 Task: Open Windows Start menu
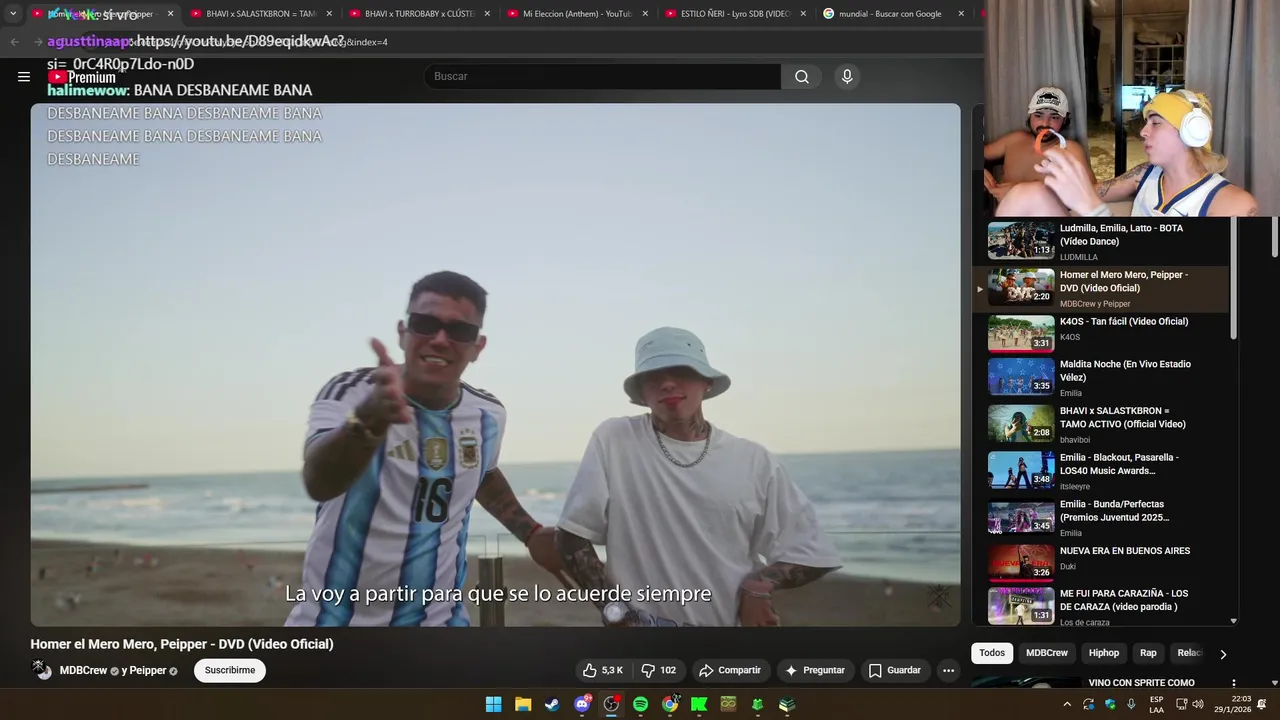493,704
